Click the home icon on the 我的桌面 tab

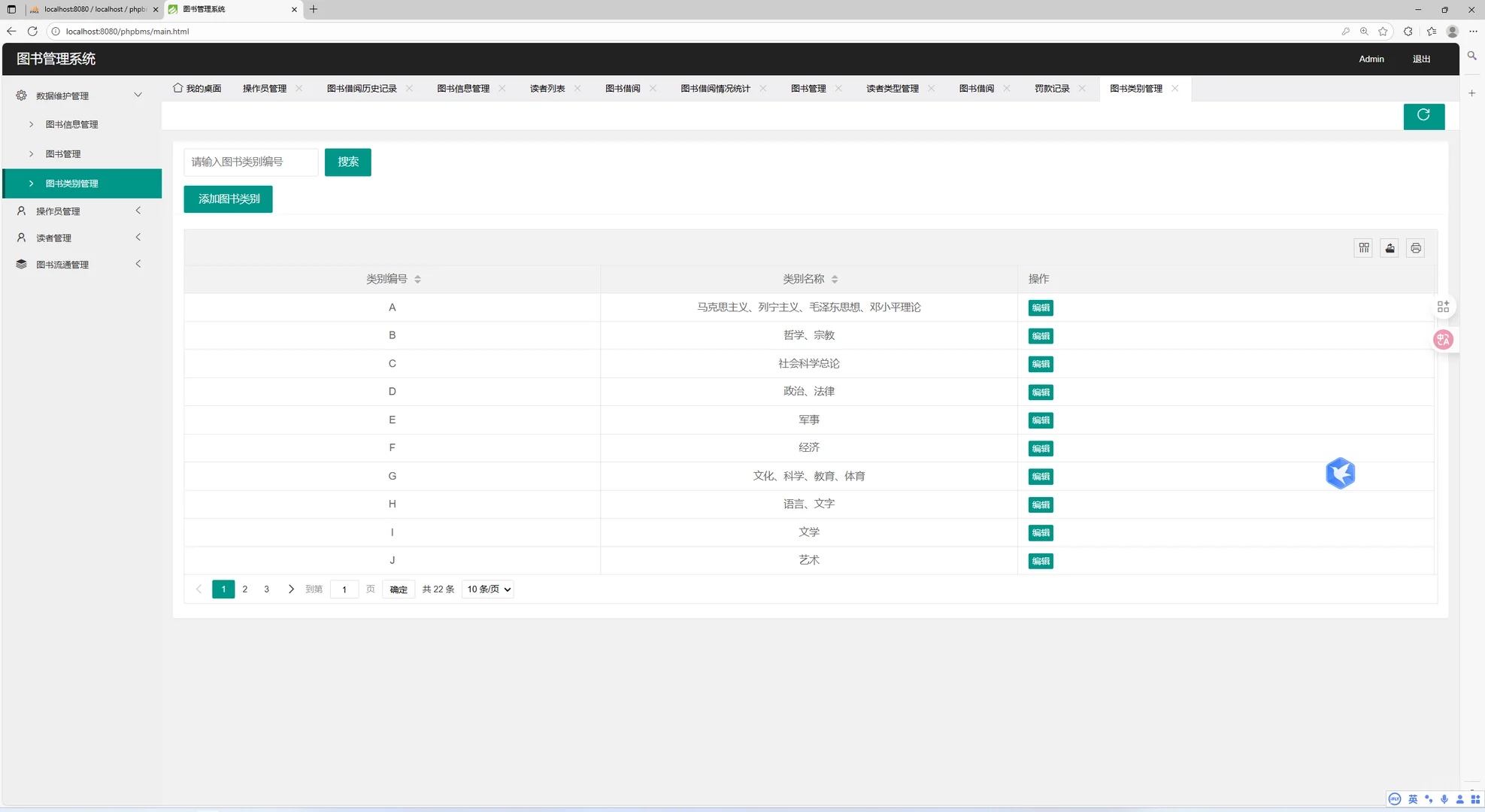pyautogui.click(x=177, y=88)
